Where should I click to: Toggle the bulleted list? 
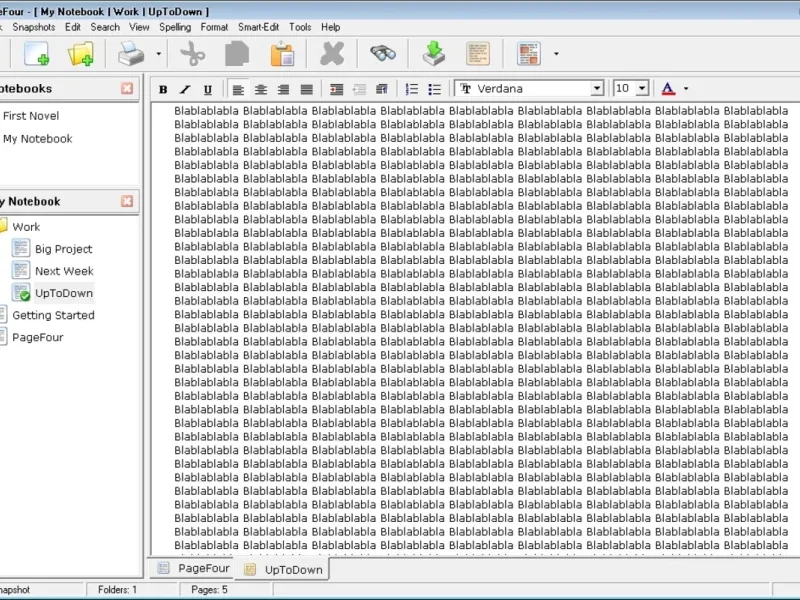pyautogui.click(x=434, y=89)
